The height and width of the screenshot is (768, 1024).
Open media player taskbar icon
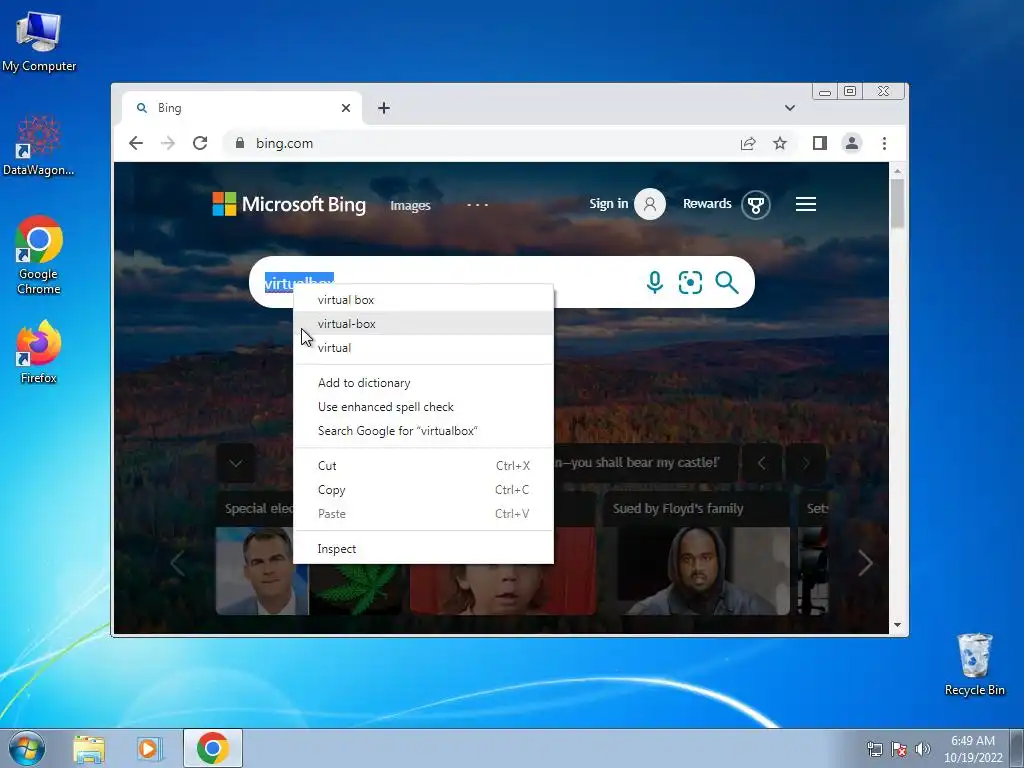[x=150, y=748]
